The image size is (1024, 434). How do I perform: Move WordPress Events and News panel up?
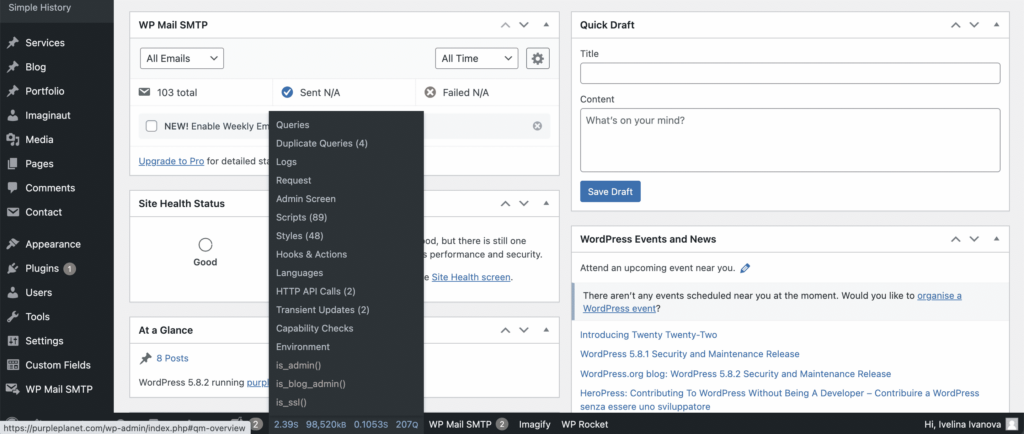tap(955, 239)
